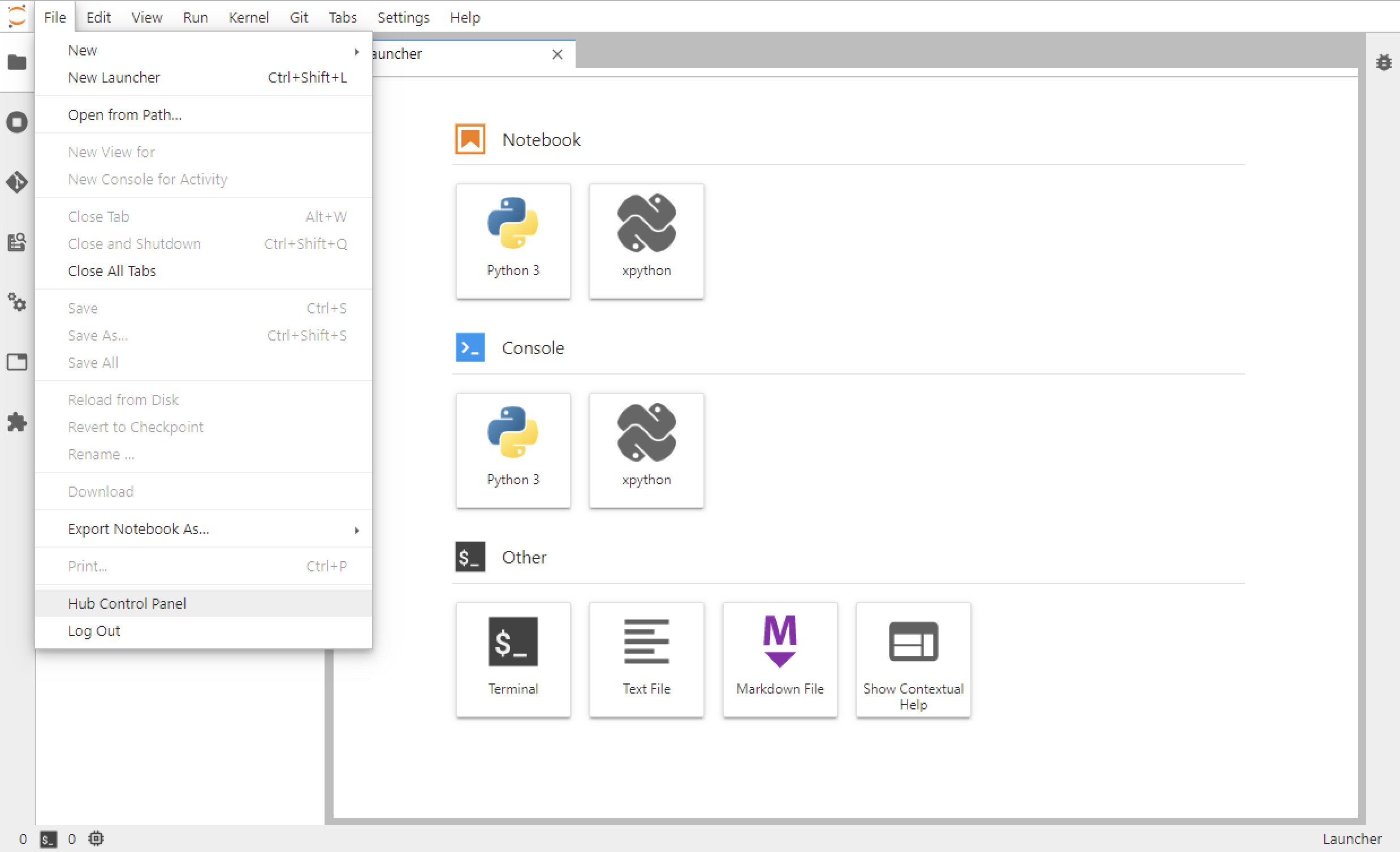
Task: Launch Python 3 console card
Action: click(512, 450)
